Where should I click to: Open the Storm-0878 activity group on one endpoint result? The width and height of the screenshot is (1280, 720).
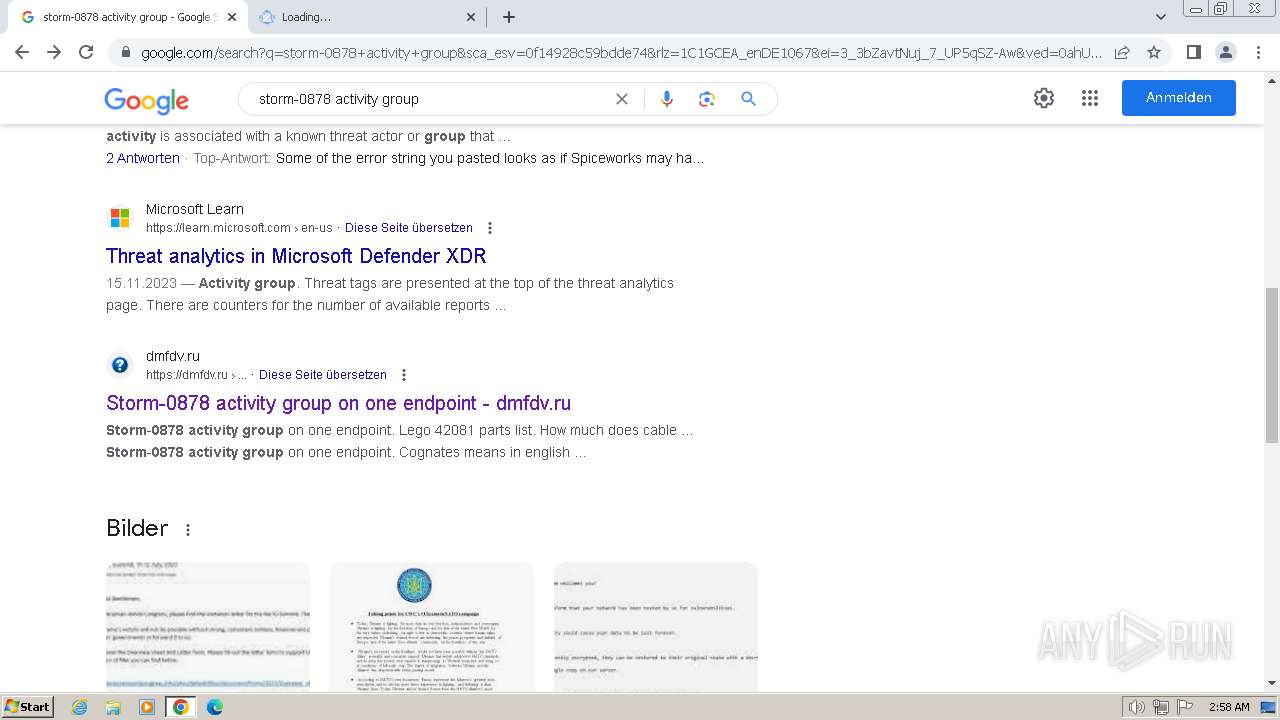[338, 403]
